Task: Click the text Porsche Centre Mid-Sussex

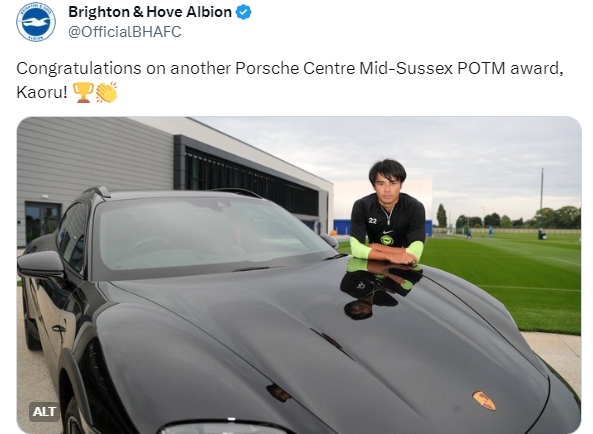Action: click(x=344, y=68)
